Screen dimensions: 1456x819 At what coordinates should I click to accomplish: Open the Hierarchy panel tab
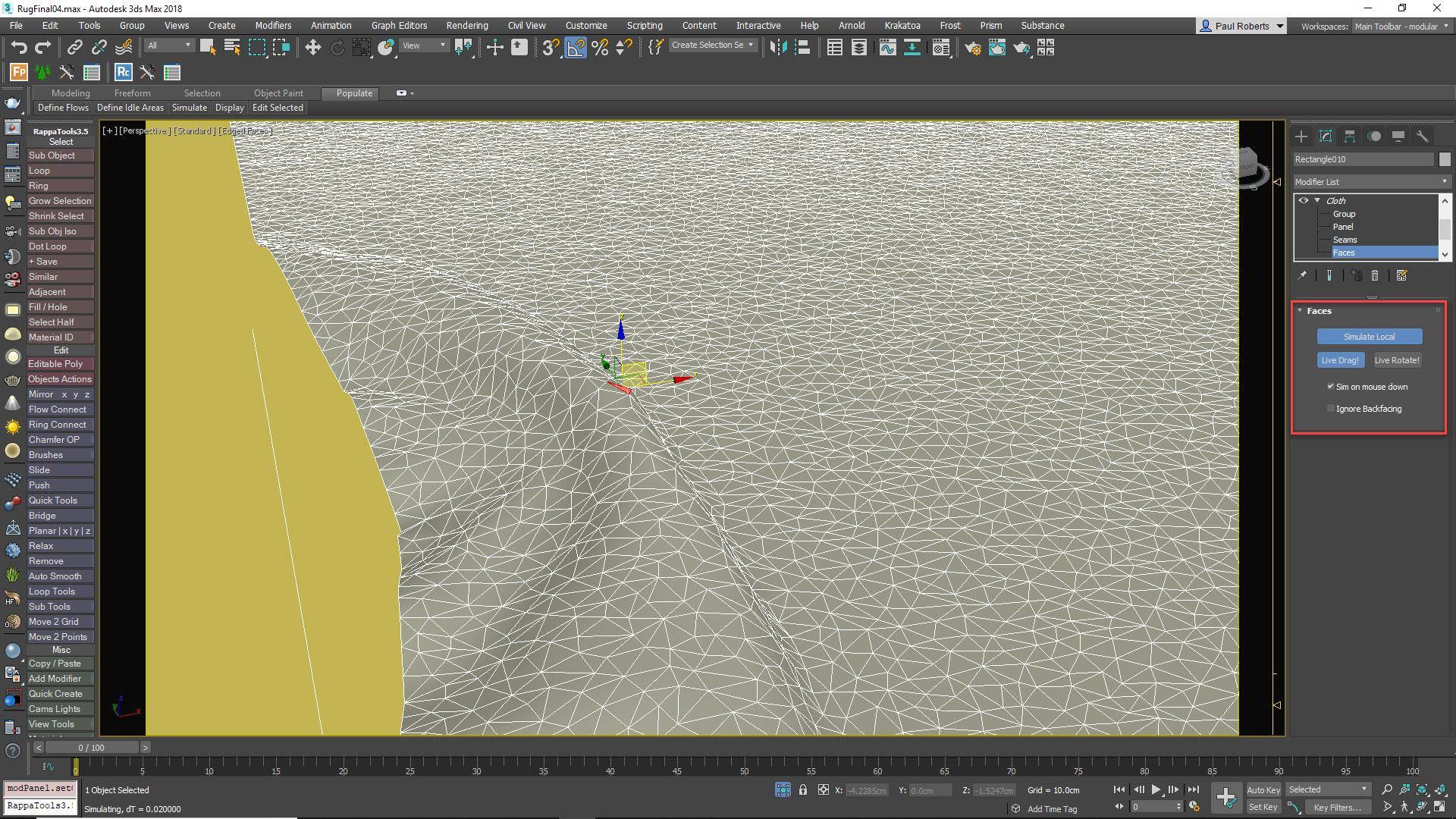pyautogui.click(x=1350, y=136)
